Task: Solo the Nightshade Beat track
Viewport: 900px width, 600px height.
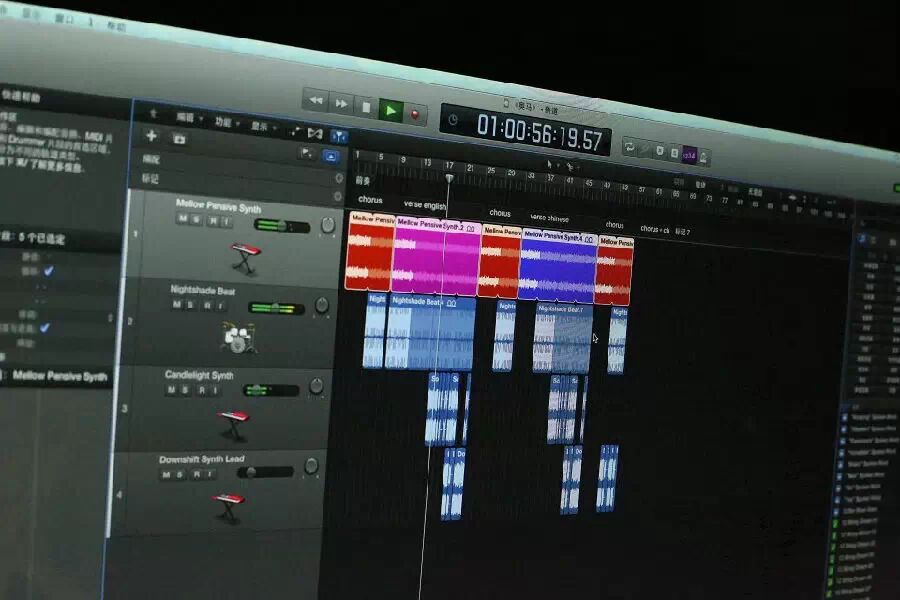Action: [191, 305]
